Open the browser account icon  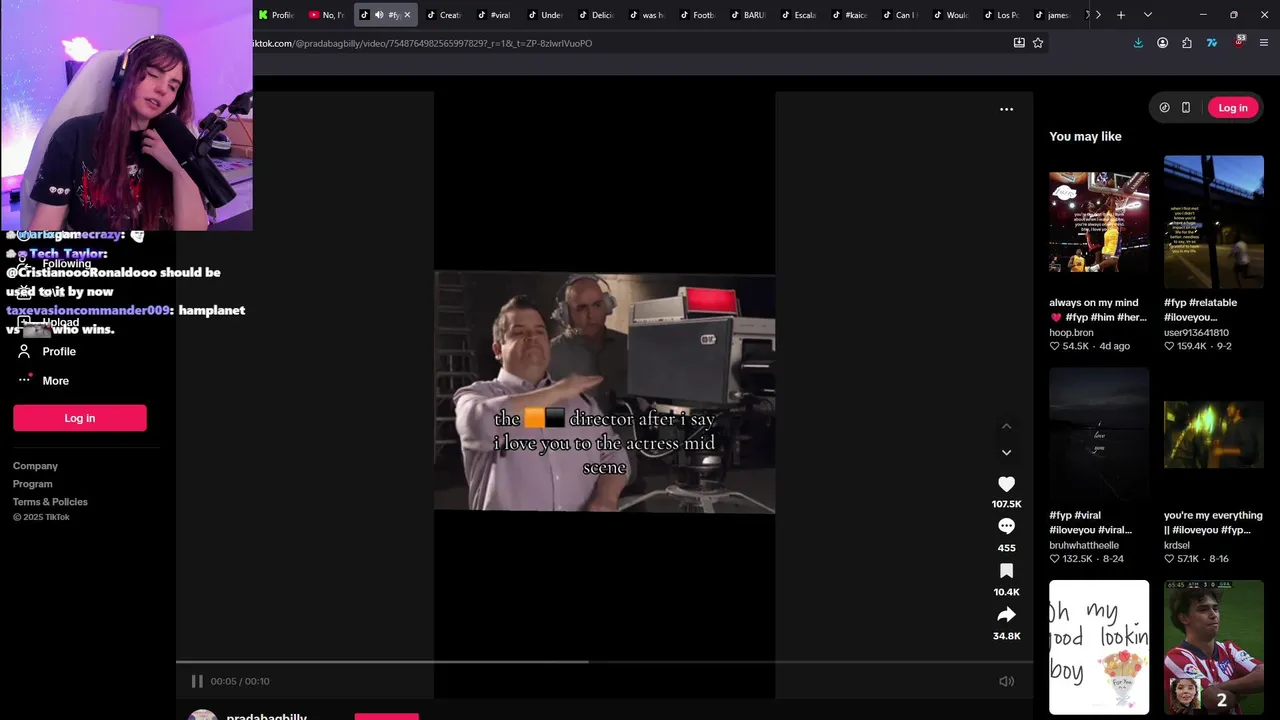pyautogui.click(x=1162, y=43)
